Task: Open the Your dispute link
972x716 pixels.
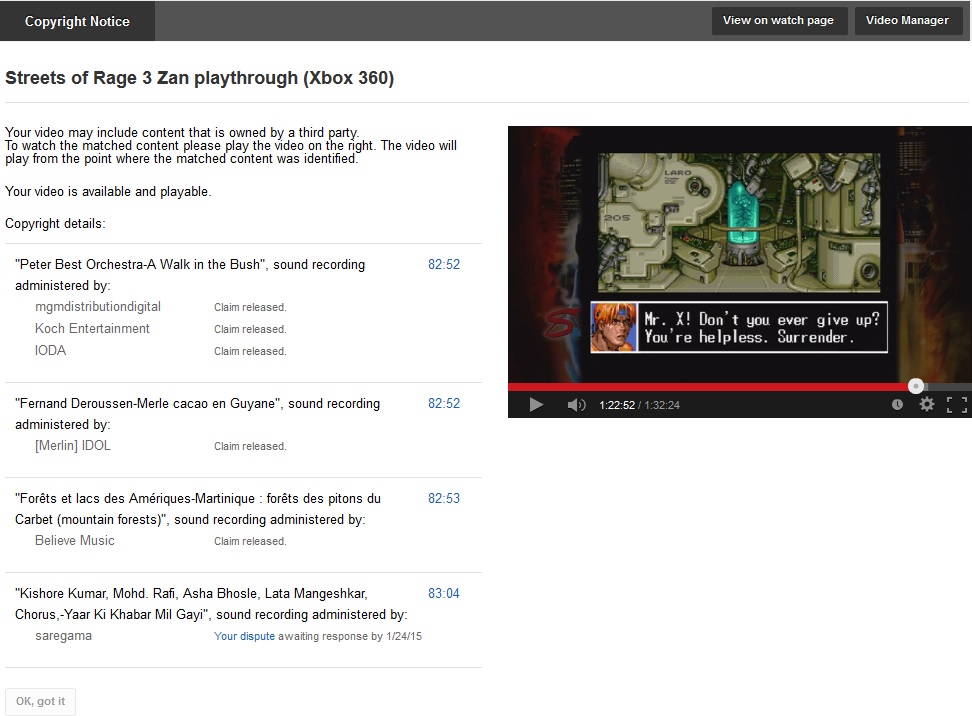Action: click(244, 636)
